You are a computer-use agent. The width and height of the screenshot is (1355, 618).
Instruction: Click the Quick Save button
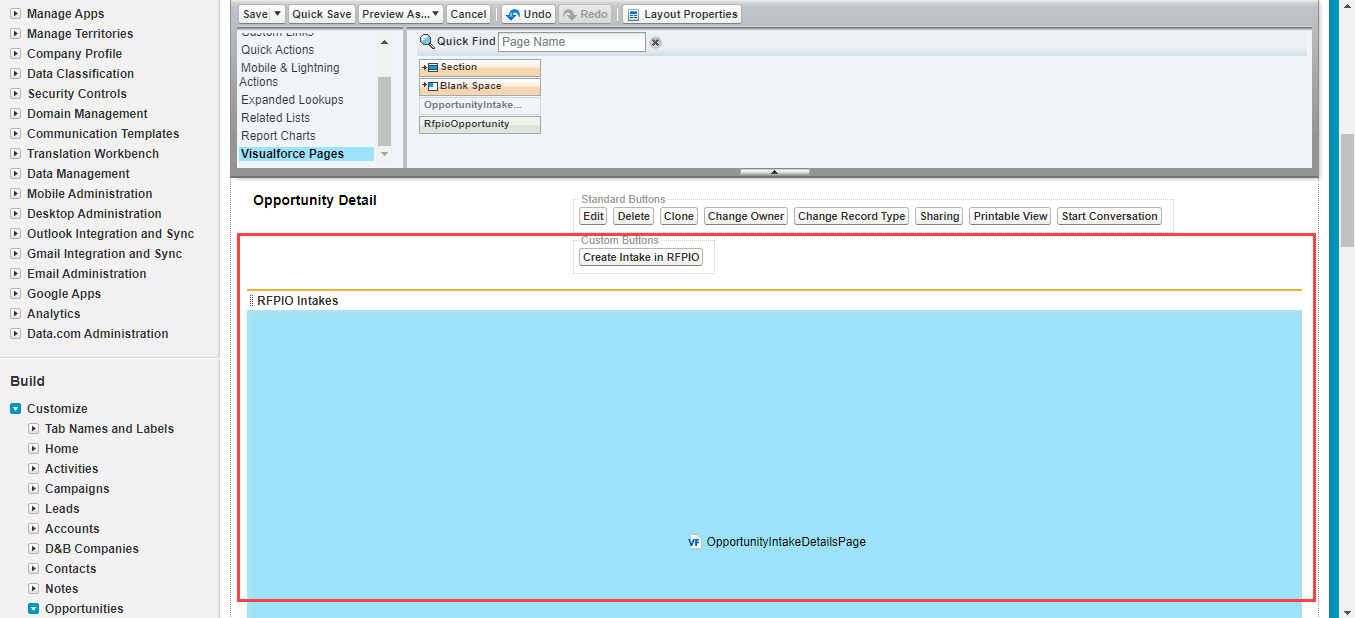[322, 14]
